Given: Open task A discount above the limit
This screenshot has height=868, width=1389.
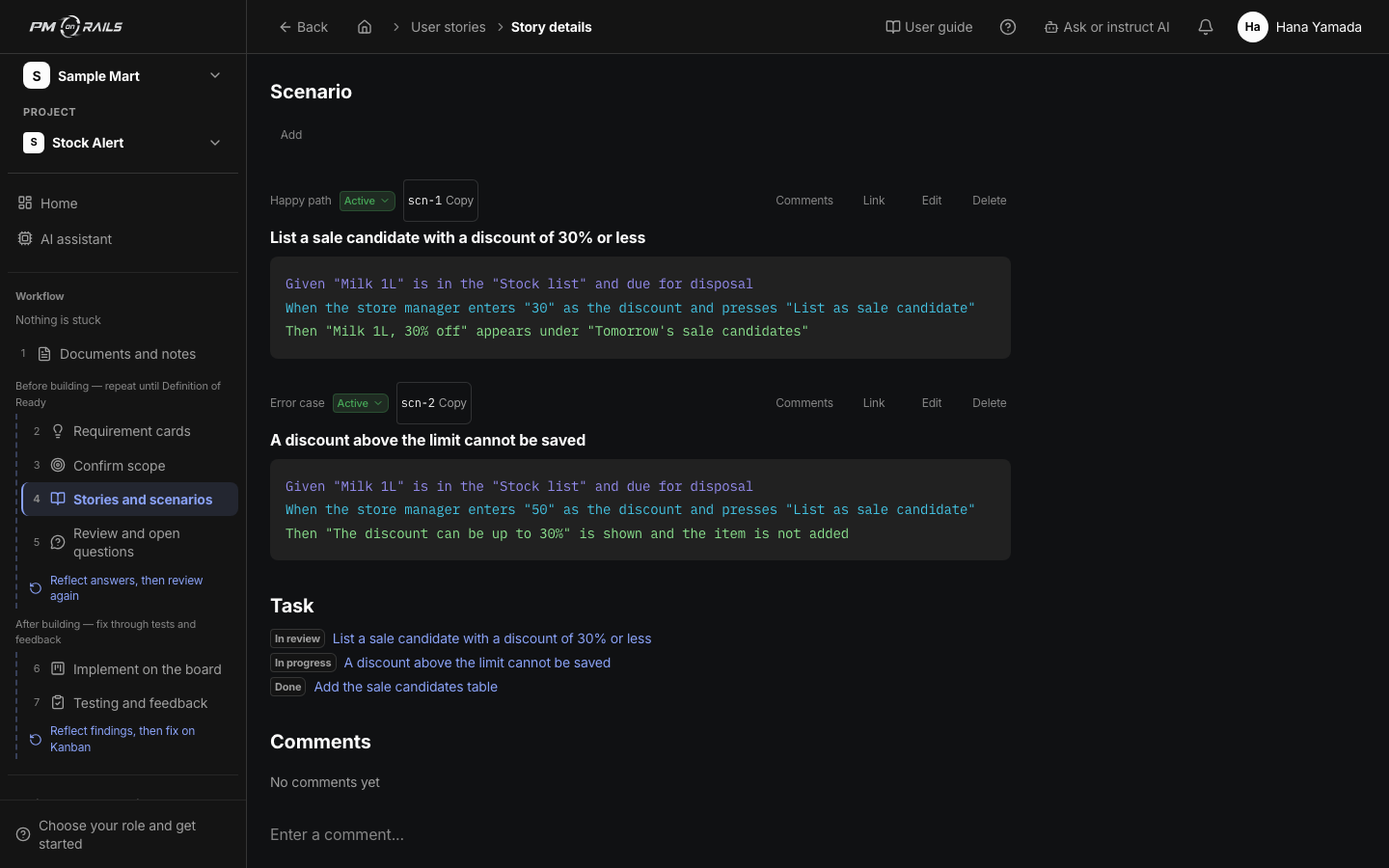Looking at the screenshot, I should point(477,663).
